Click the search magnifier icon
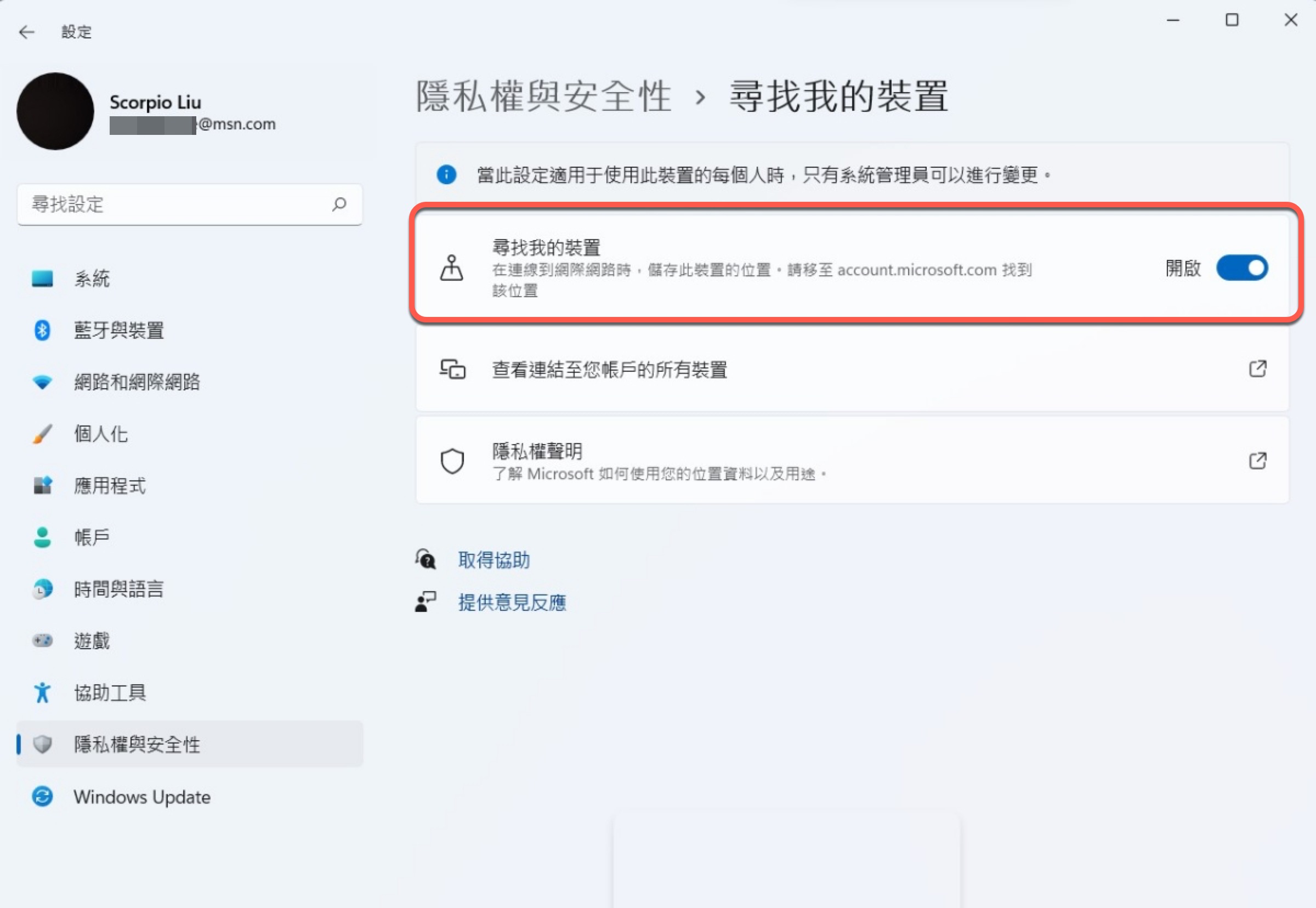The image size is (1316, 908). pos(339,204)
